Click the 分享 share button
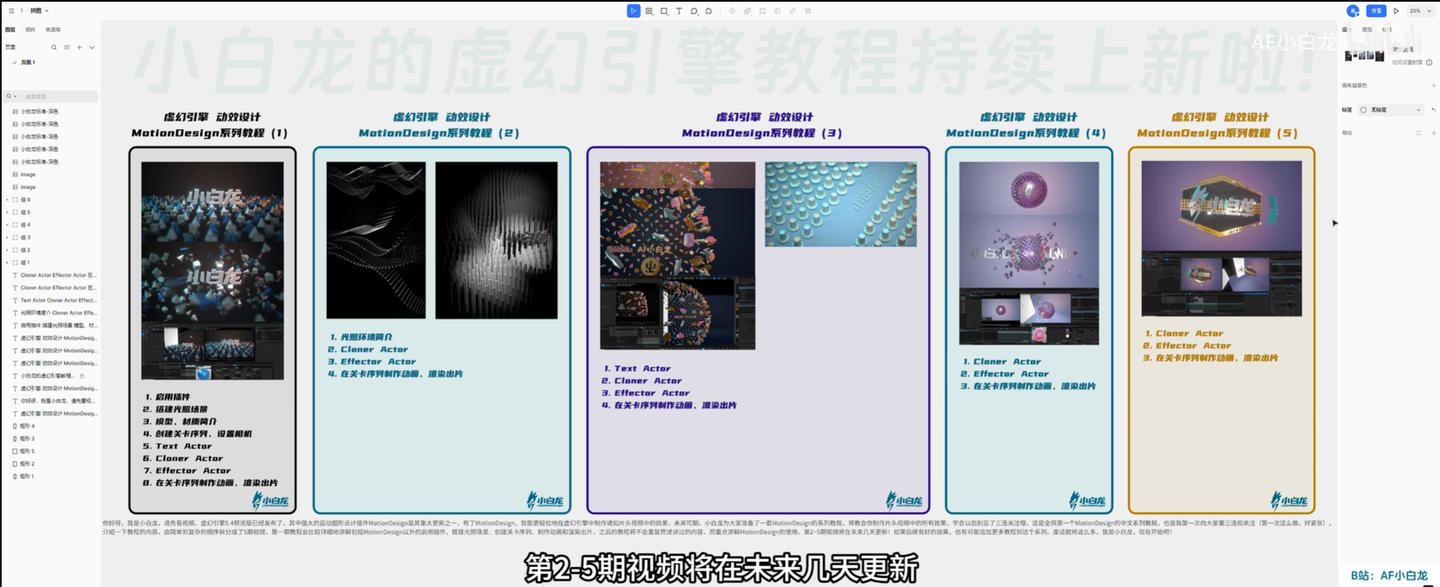The image size is (1440, 587). coord(1375,10)
